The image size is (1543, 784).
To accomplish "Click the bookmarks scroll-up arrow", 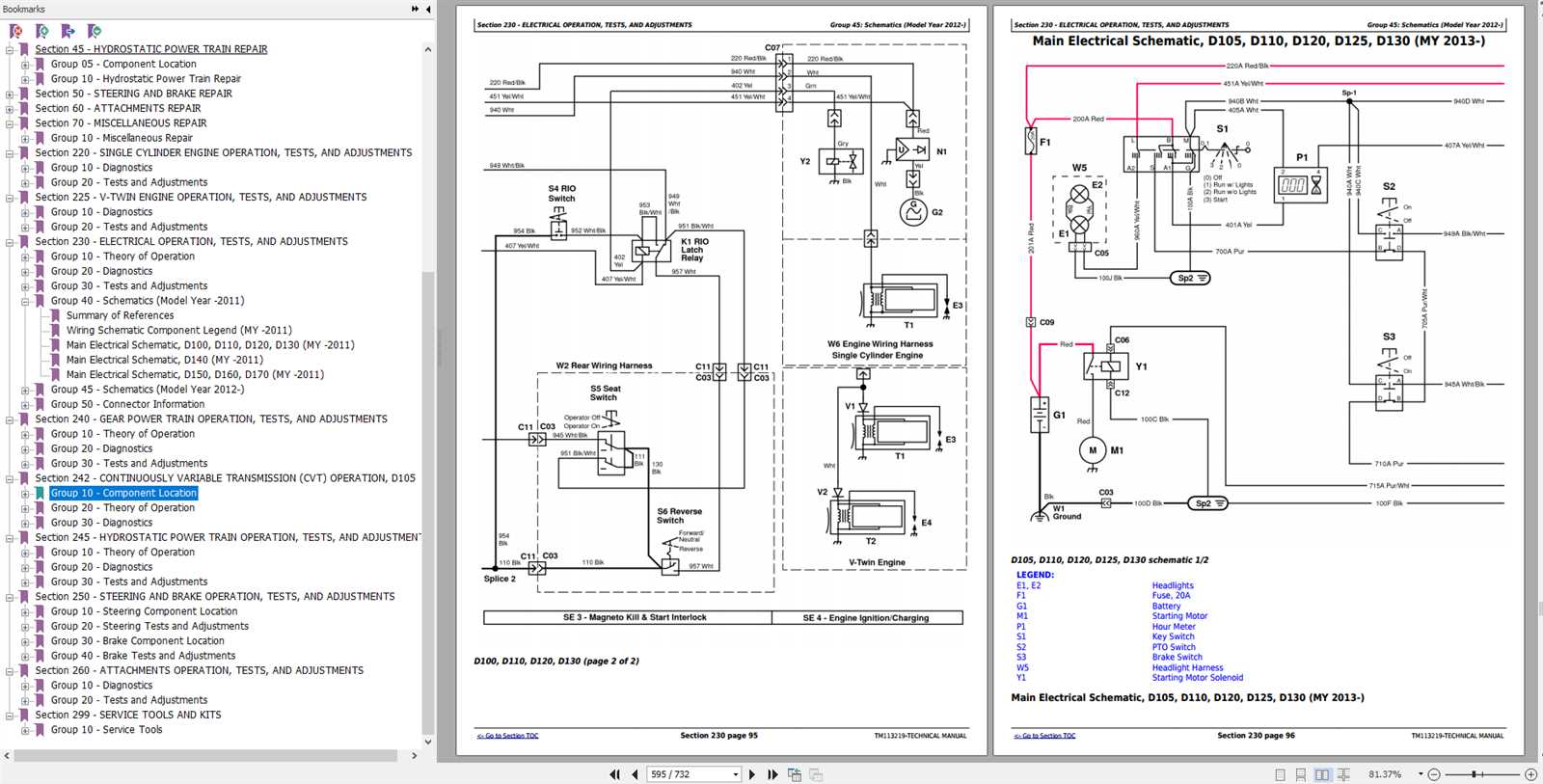I will pos(428,49).
